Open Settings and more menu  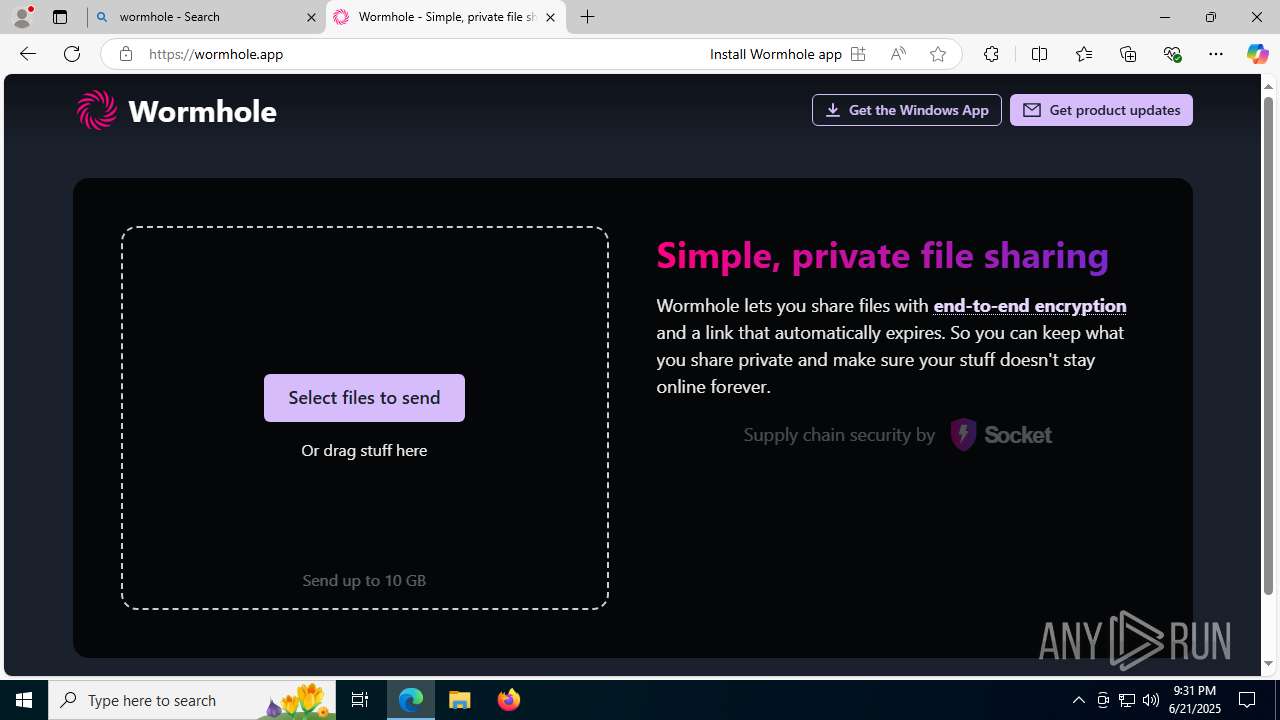coord(1216,54)
